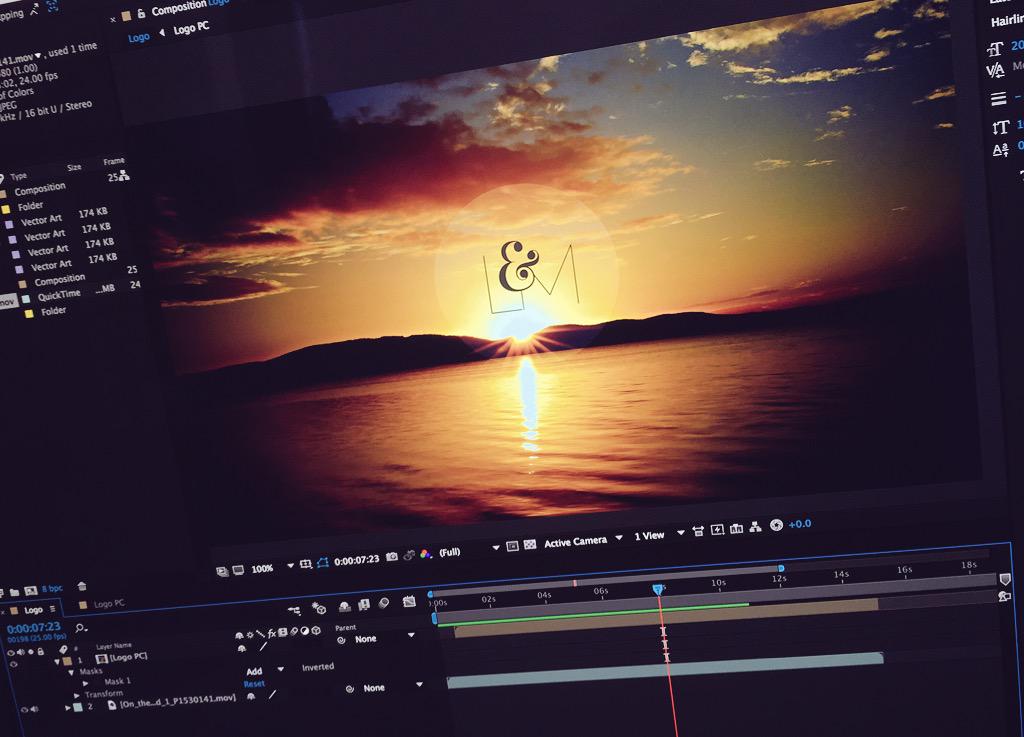1024x737 pixels.
Task: Click Logo PC in composition breadcrumb
Action: [191, 28]
